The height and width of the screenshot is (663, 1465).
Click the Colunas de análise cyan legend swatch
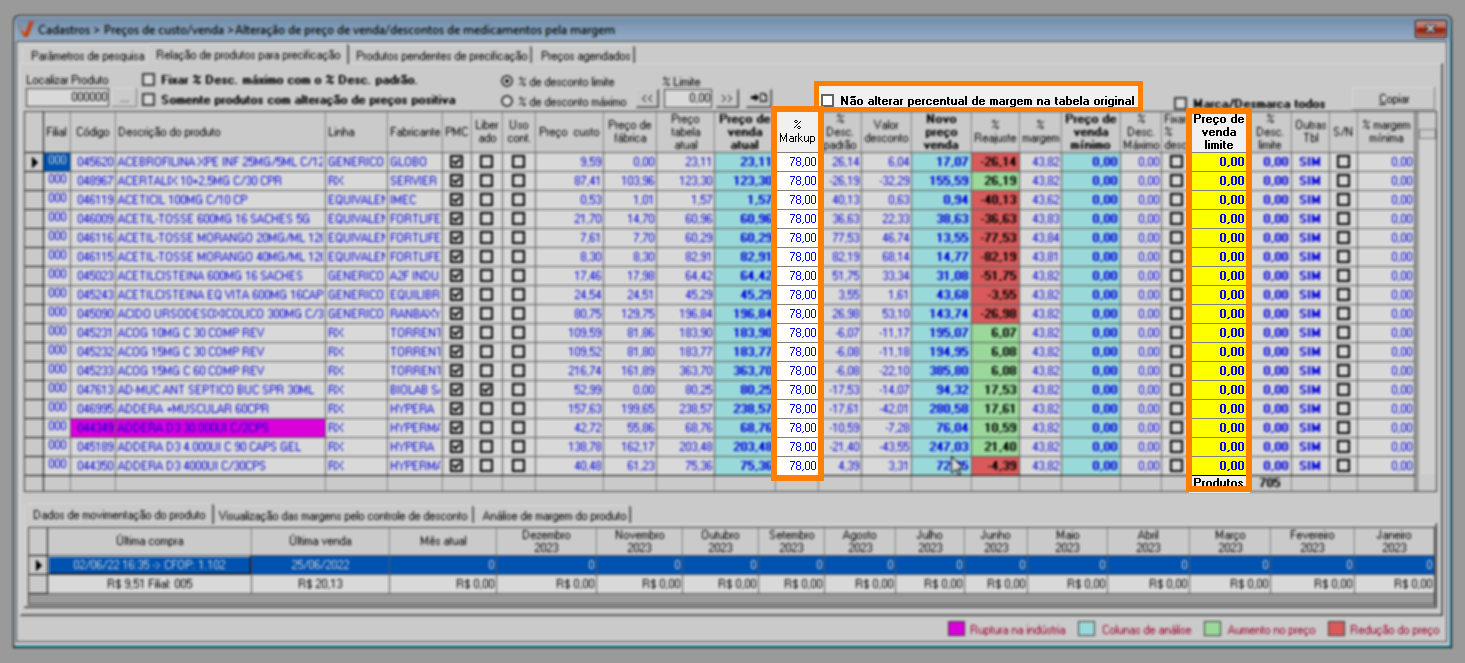[1087, 630]
